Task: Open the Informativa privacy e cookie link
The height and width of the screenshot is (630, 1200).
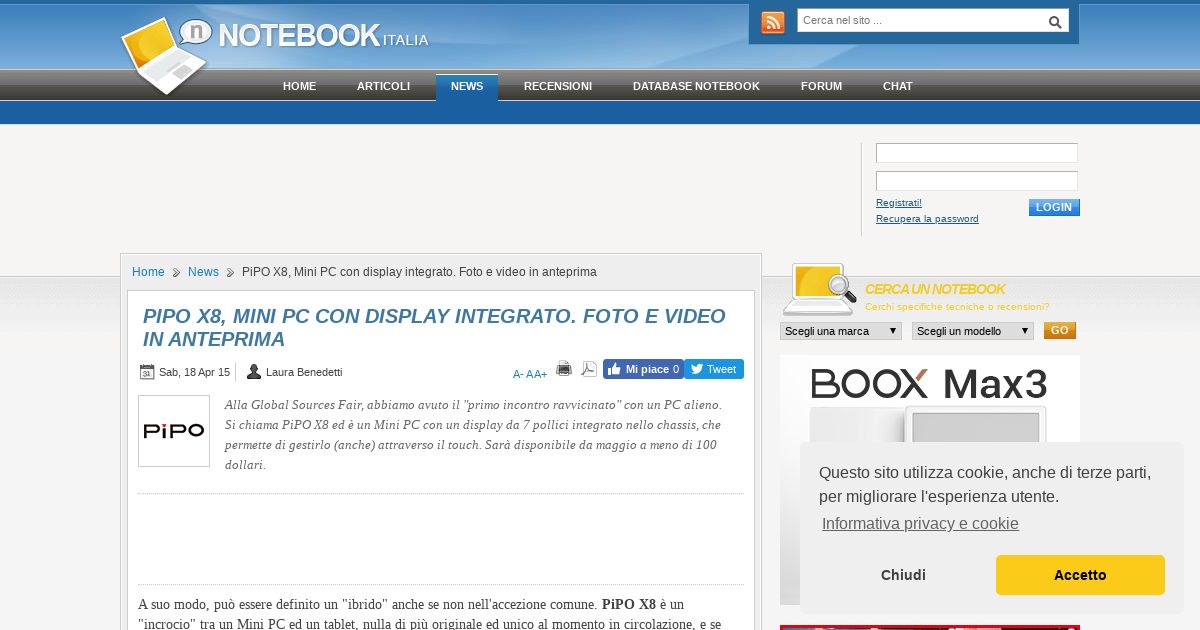Action: click(920, 524)
